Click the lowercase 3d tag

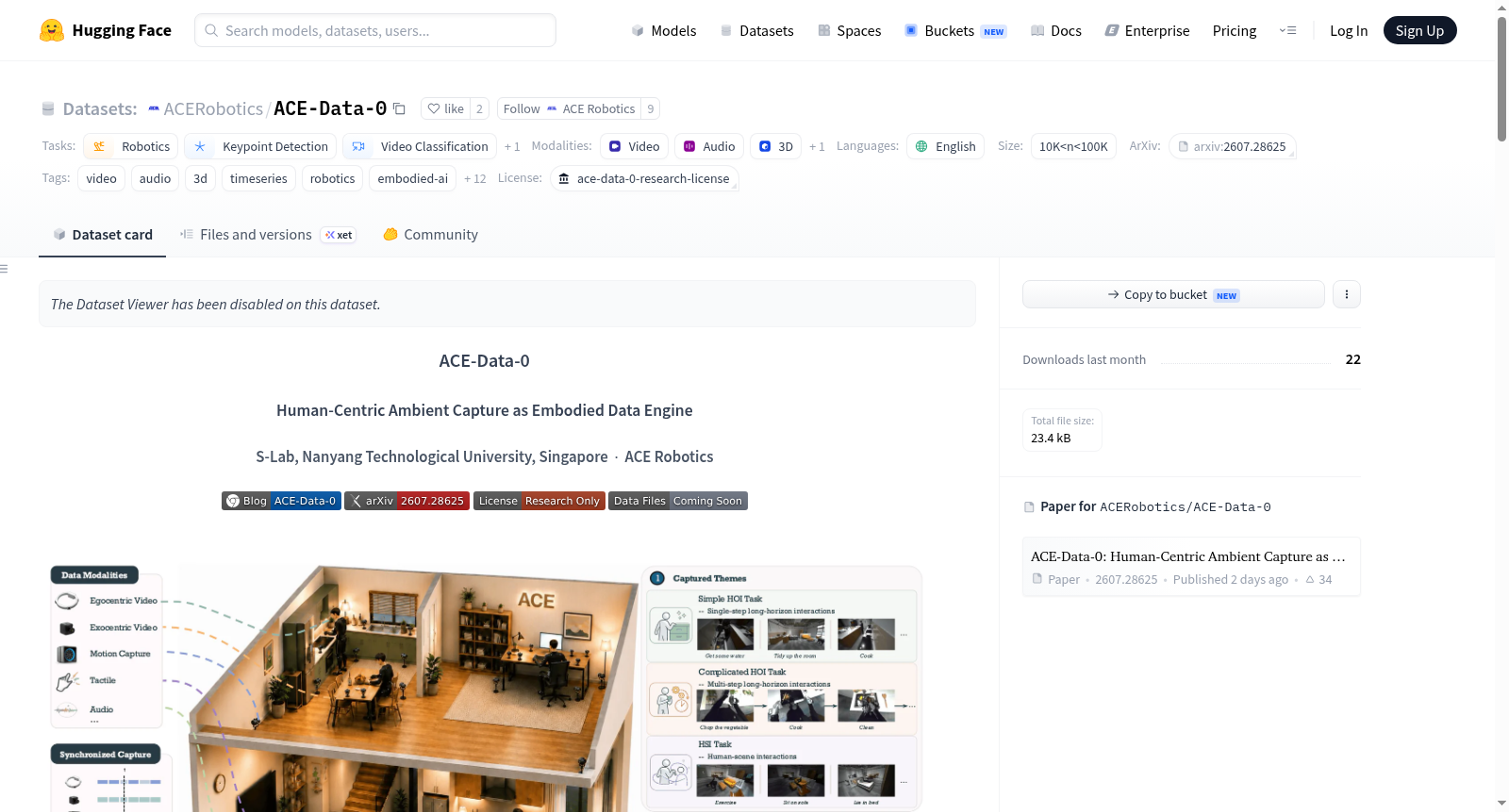[x=201, y=178]
